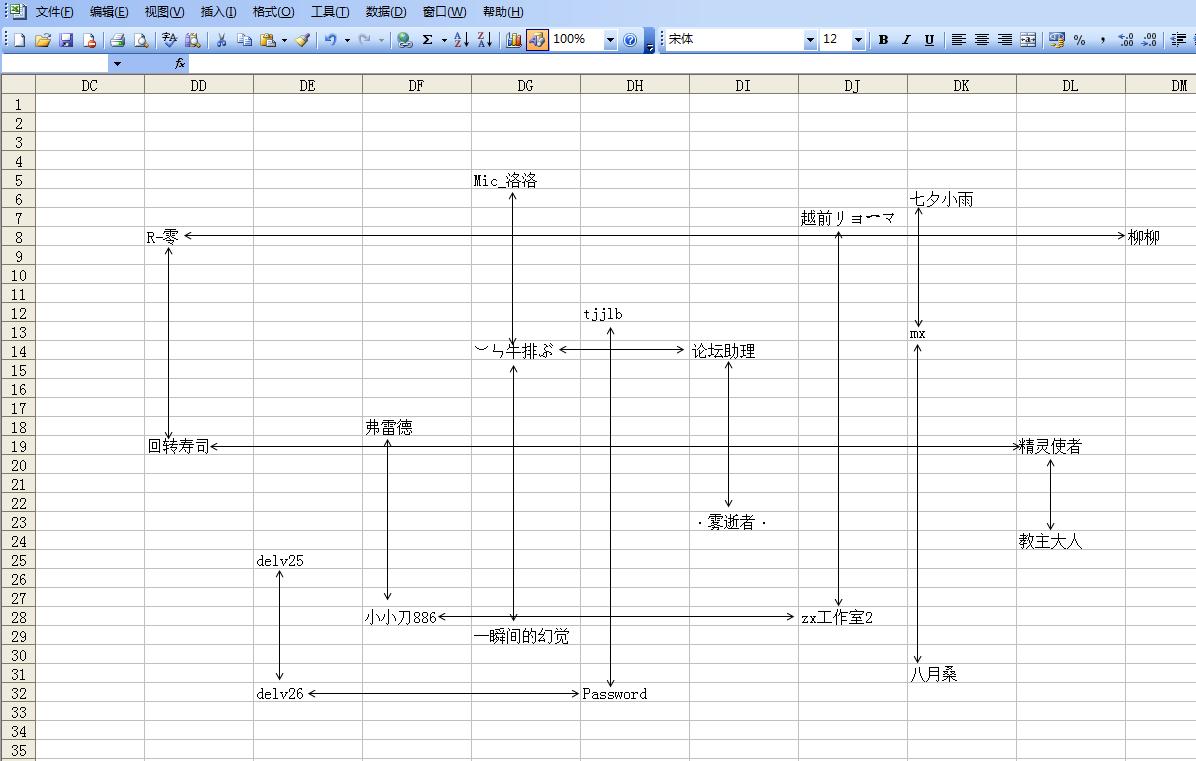Toggle underline formatting
Screen dimensions: 1196x761
(x=929, y=40)
